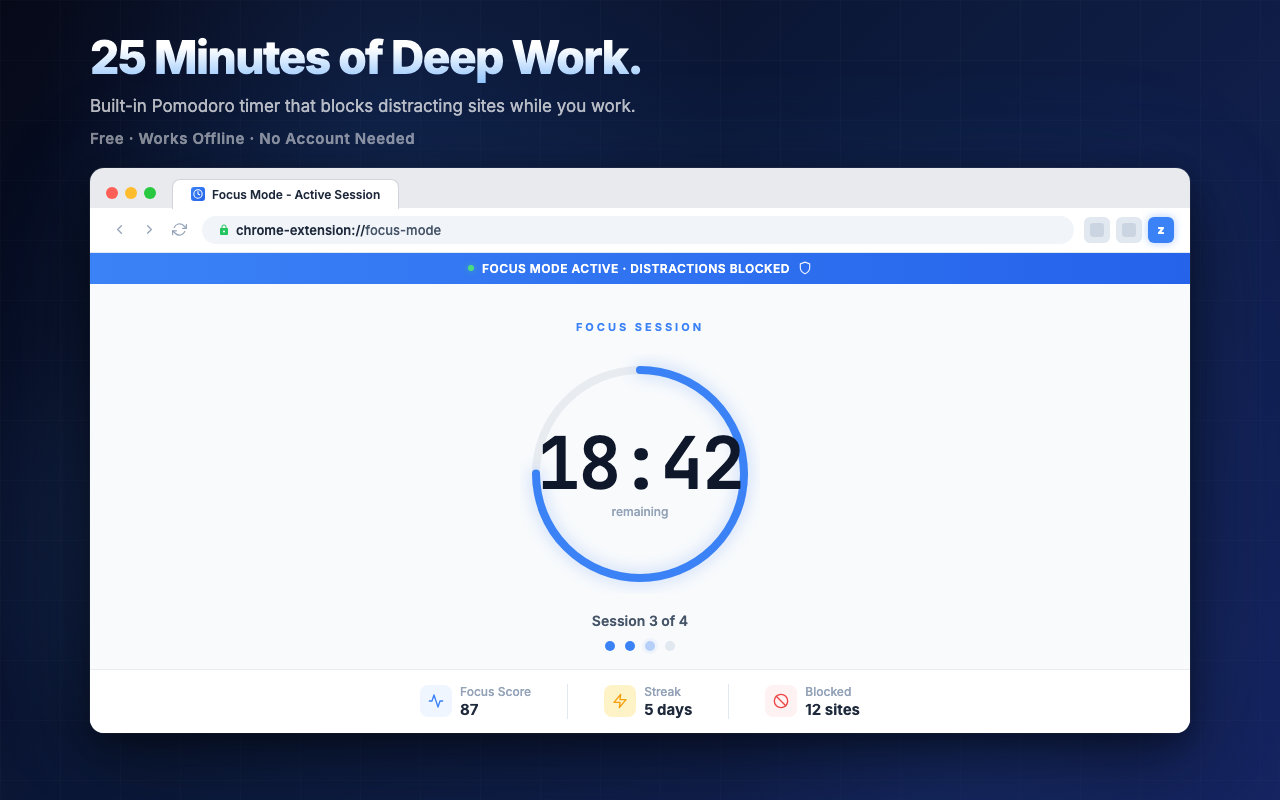This screenshot has width=1280, height=800.
Task: Click the Blocked value '12 sites'
Action: 832,710
